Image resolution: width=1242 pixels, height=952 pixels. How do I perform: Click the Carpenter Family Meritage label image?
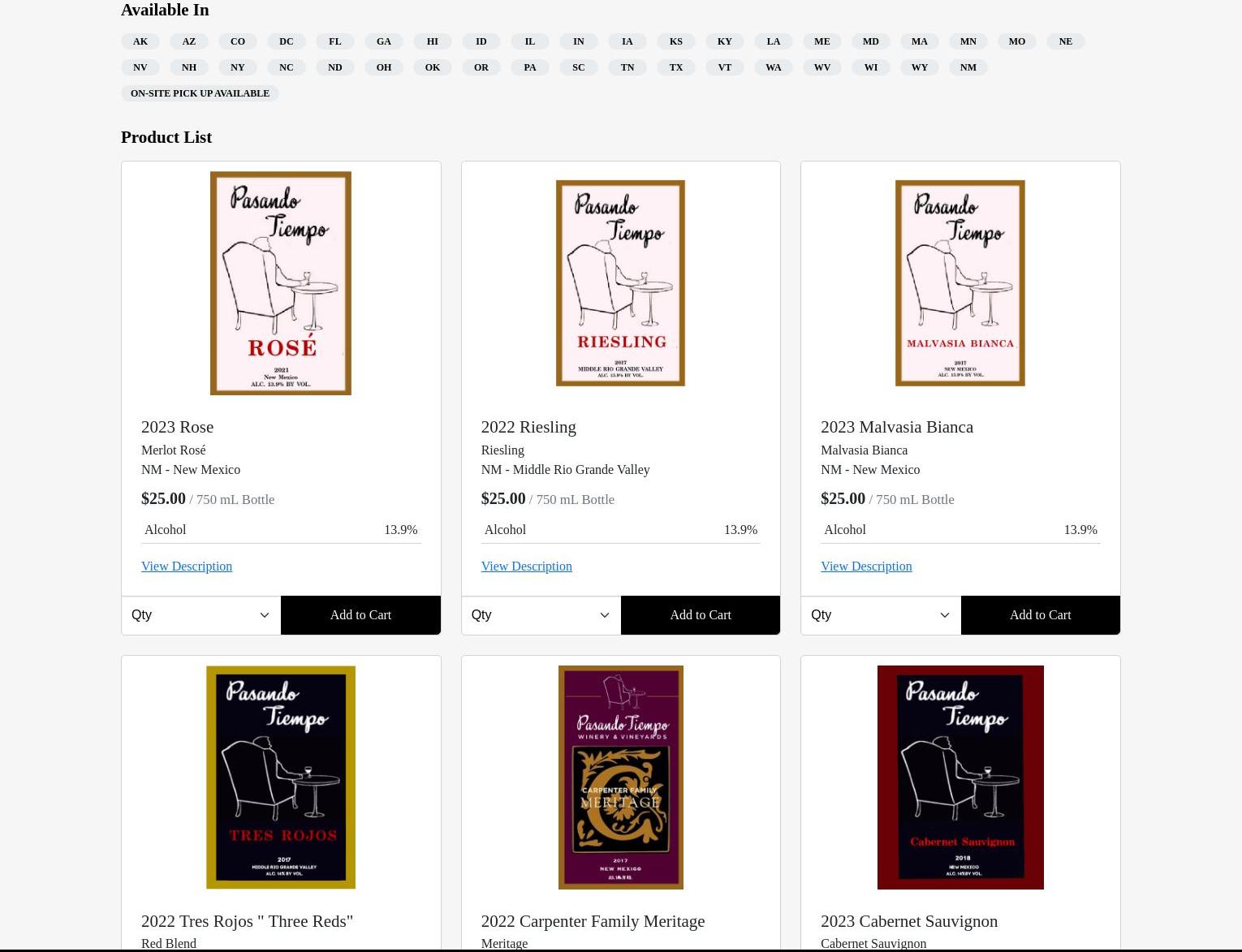621,778
